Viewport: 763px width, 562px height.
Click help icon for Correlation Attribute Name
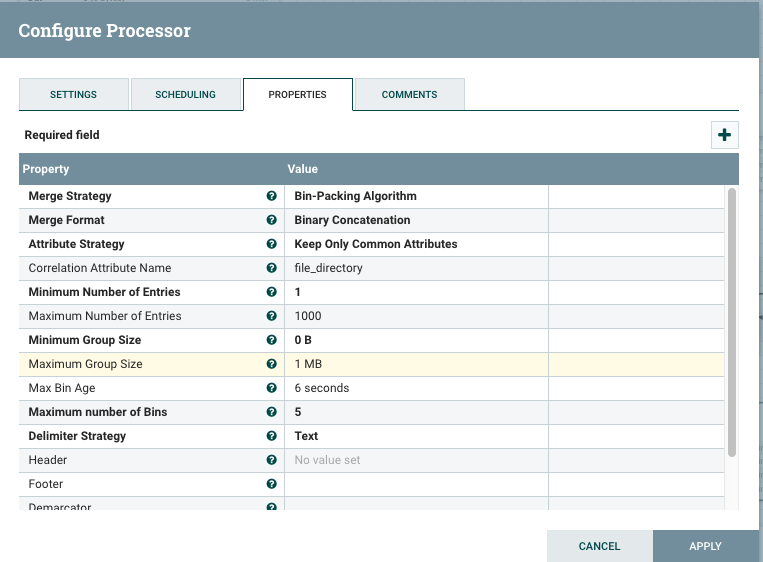[x=272, y=268]
